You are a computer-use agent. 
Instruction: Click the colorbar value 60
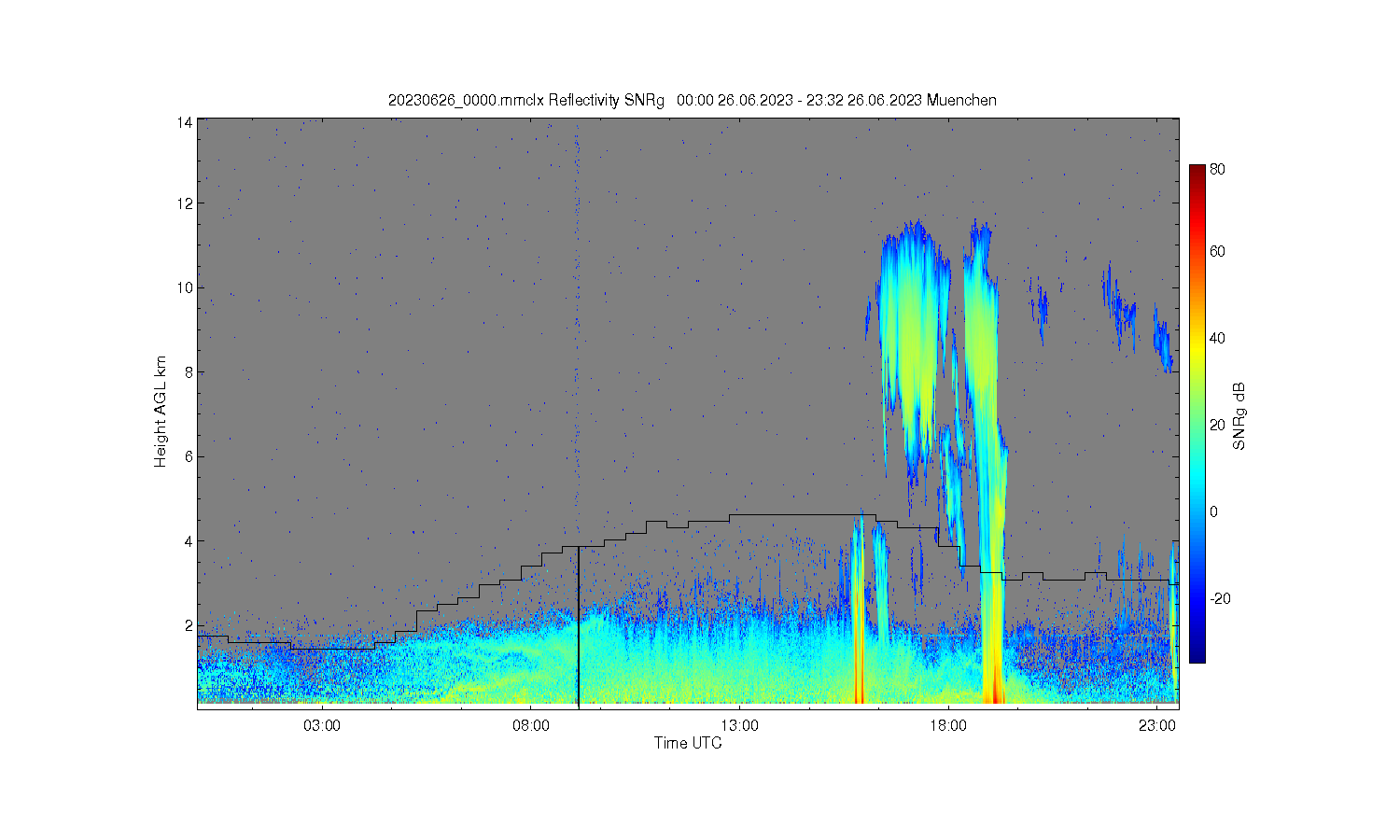click(x=1217, y=251)
